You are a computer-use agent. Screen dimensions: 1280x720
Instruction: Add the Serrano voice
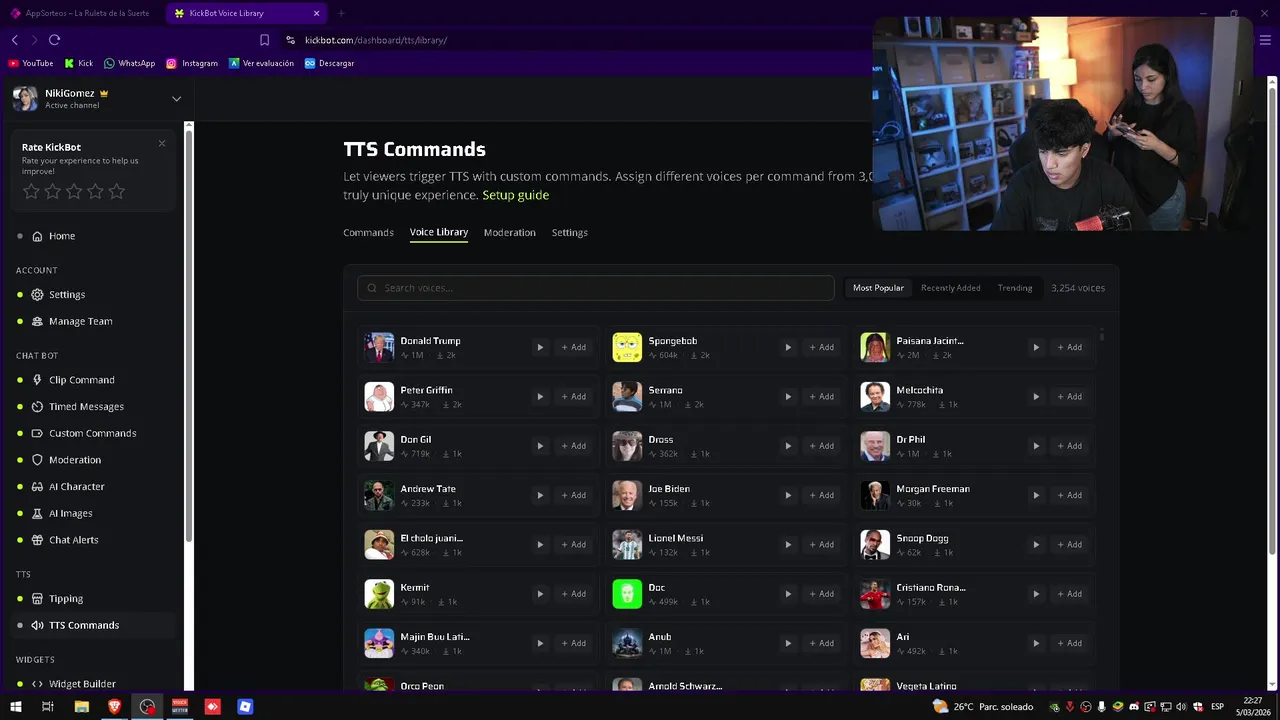point(821,397)
